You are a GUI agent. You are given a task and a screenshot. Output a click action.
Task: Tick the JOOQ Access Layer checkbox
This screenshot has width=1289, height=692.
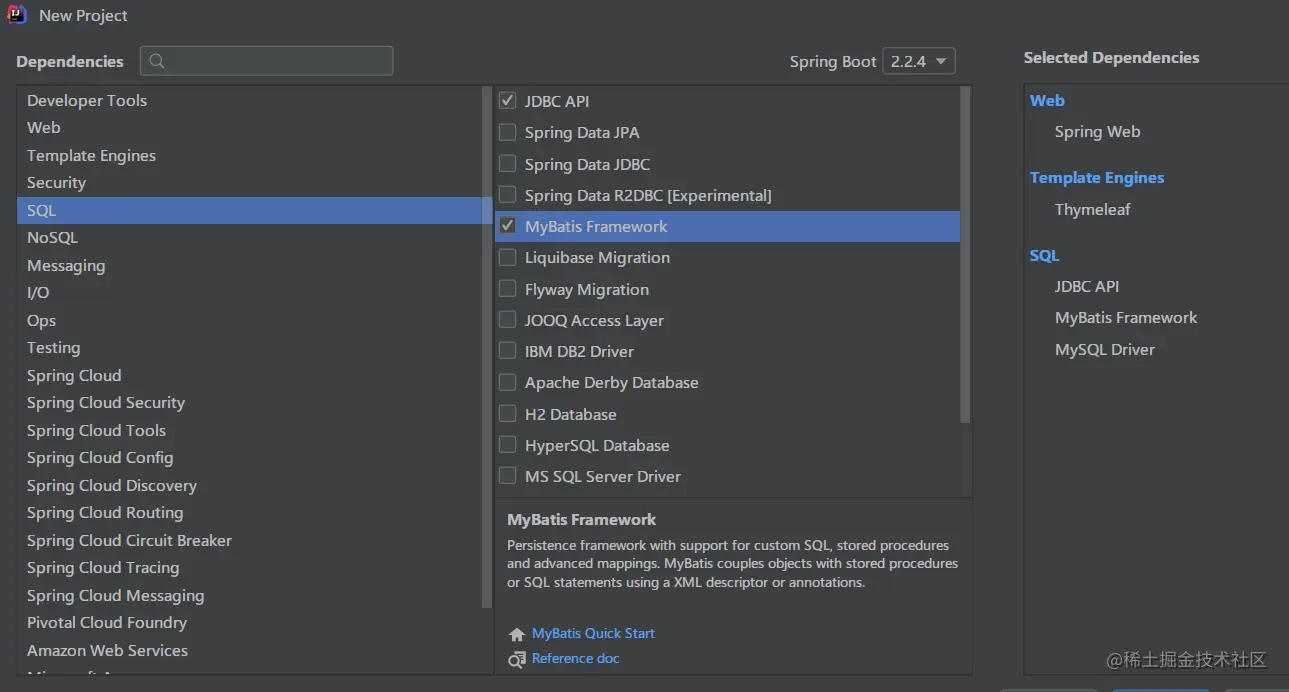pos(507,320)
